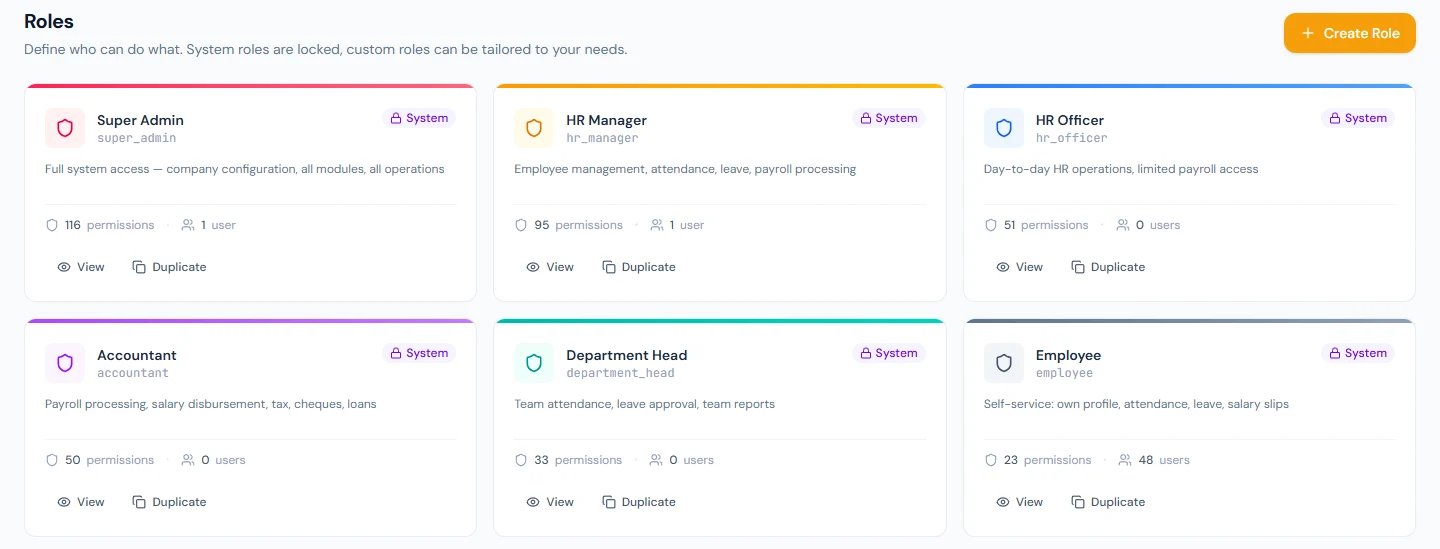The image size is (1440, 549).
Task: Click the department_head role key text
Action: pyautogui.click(x=620, y=373)
